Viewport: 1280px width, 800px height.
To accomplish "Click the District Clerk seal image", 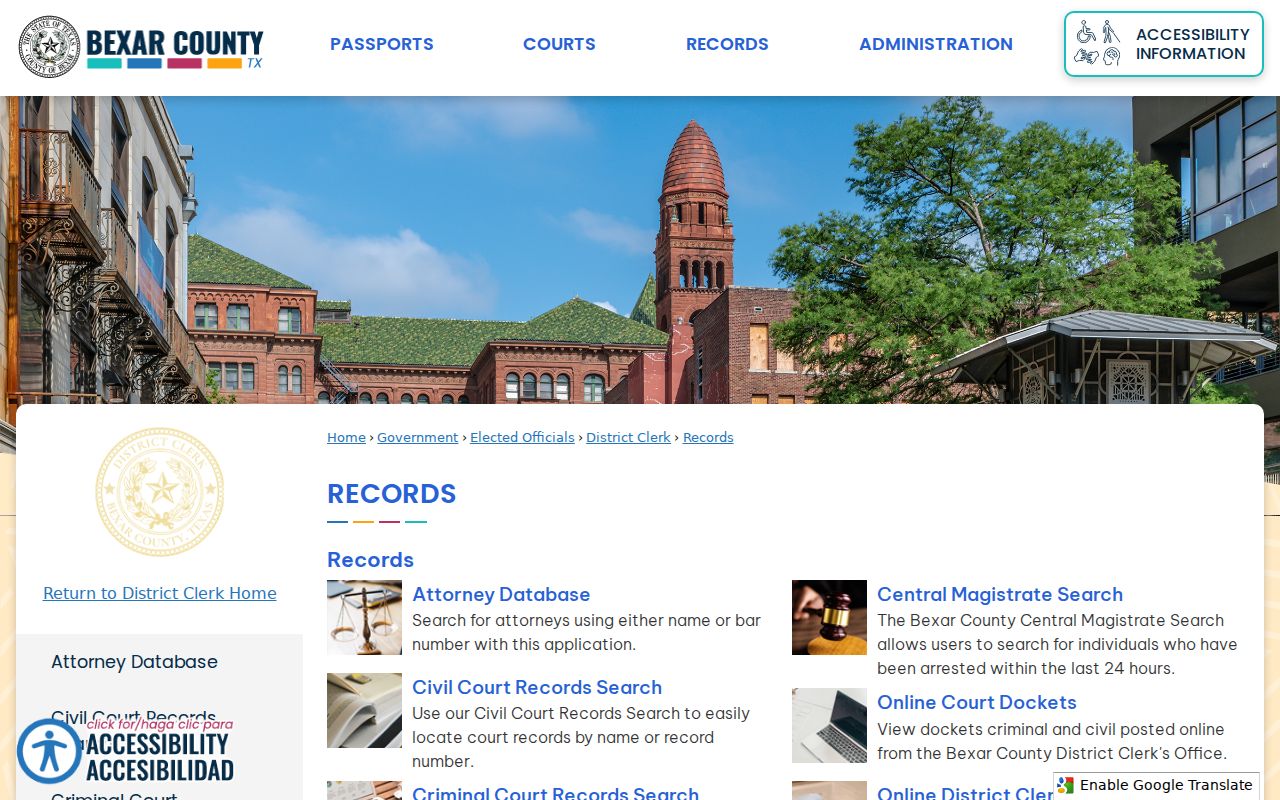I will [160, 492].
